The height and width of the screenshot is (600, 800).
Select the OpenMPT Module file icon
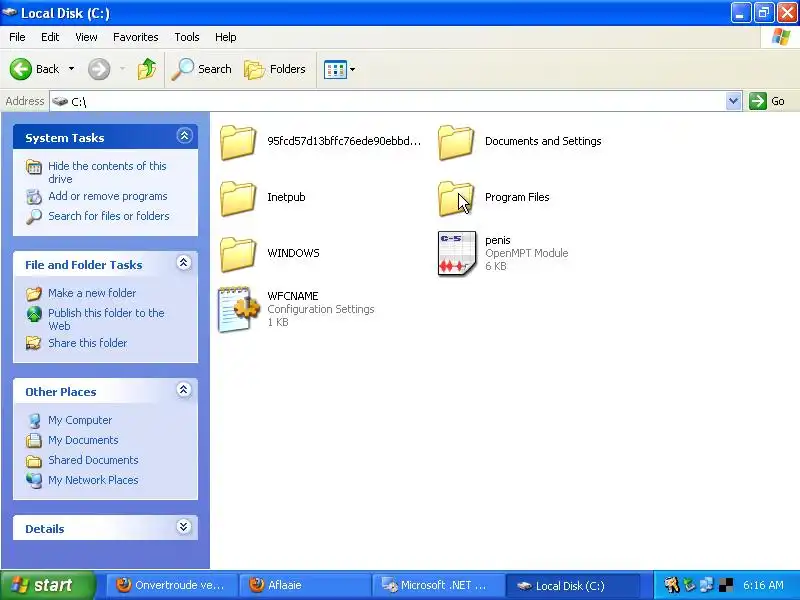(x=457, y=253)
